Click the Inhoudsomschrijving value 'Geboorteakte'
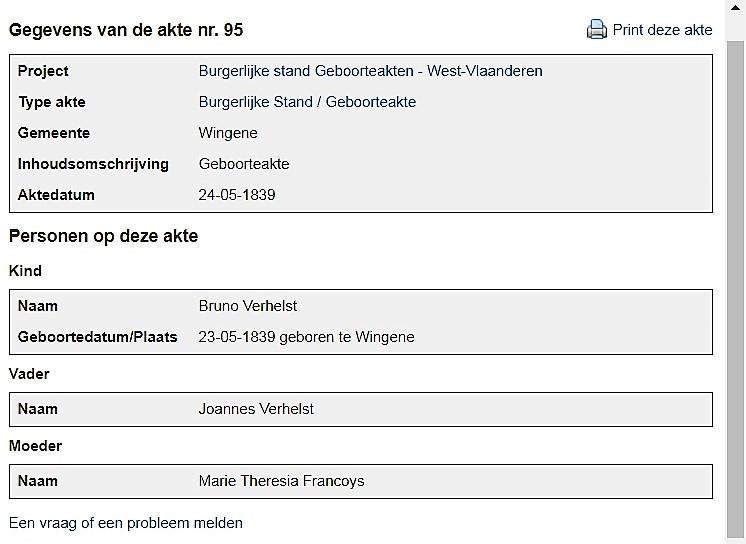This screenshot has height=544, width=746. click(x=244, y=164)
